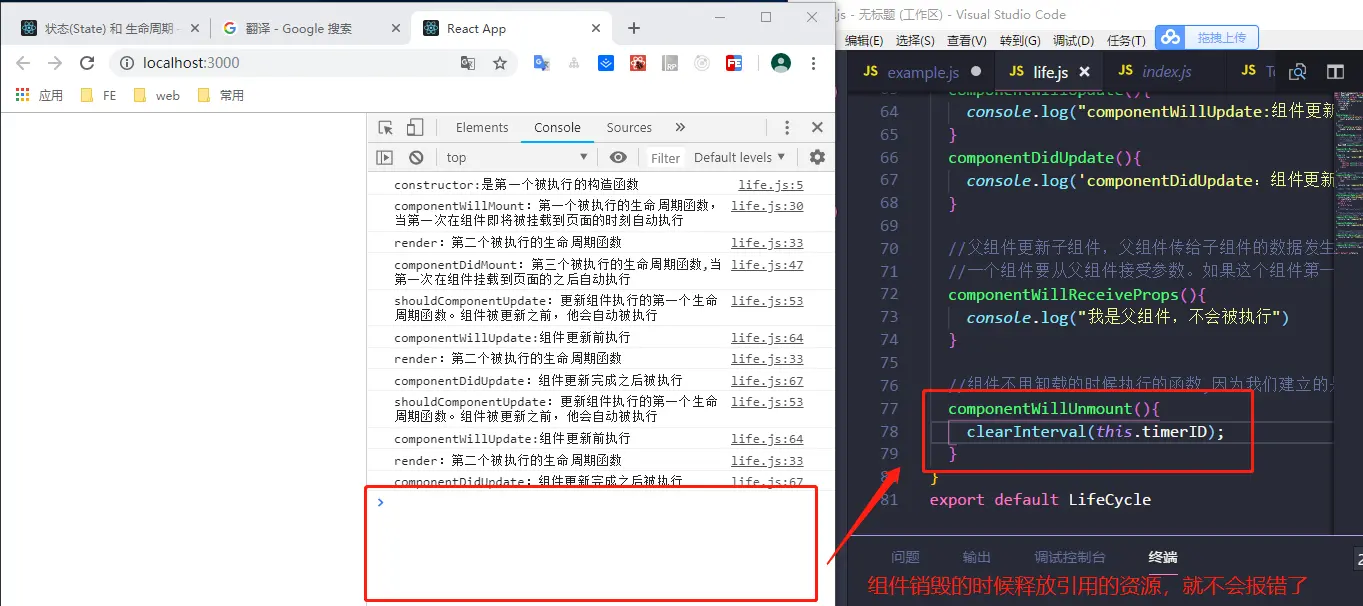This screenshot has width=1363, height=606.
Task: Create a live expression with the eye icon
Action: [619, 157]
